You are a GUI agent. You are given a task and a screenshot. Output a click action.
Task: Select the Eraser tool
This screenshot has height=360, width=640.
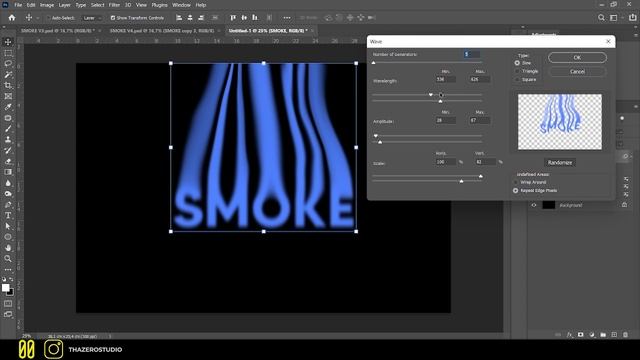pos(8,161)
